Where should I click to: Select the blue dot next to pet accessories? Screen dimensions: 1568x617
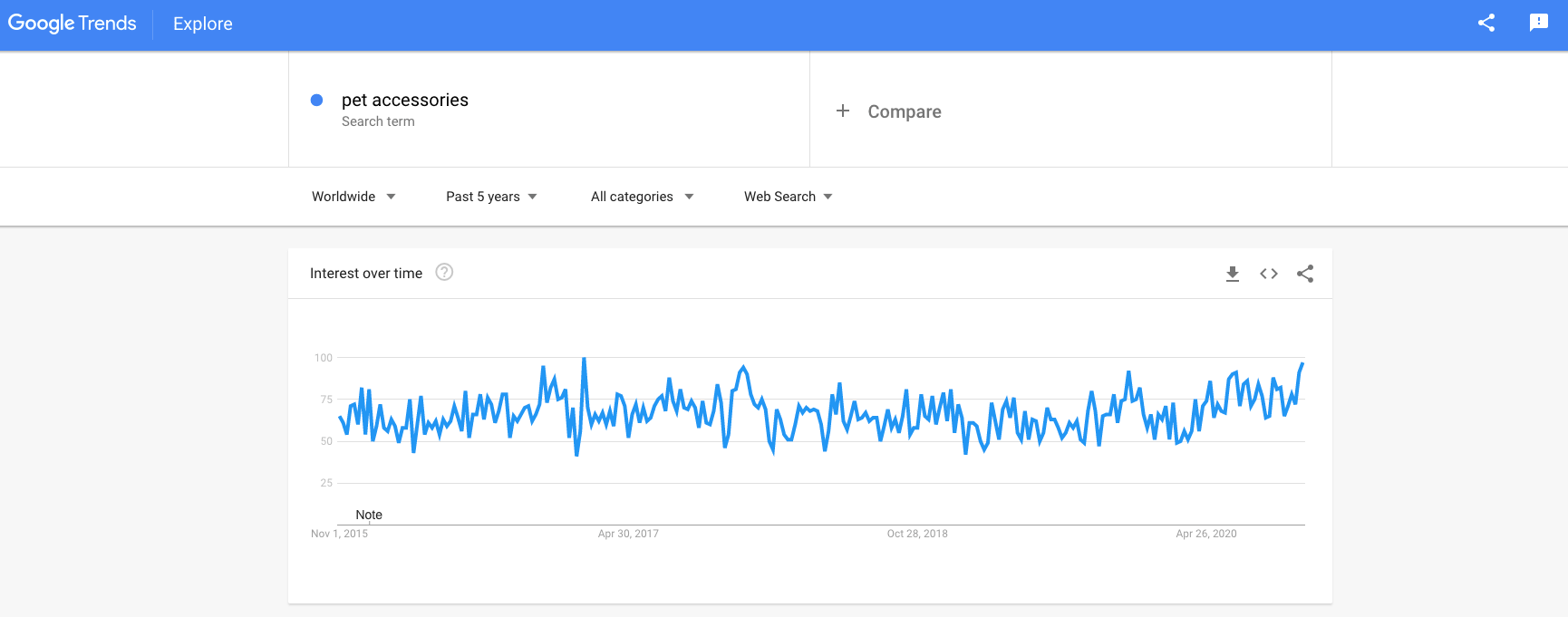click(316, 100)
